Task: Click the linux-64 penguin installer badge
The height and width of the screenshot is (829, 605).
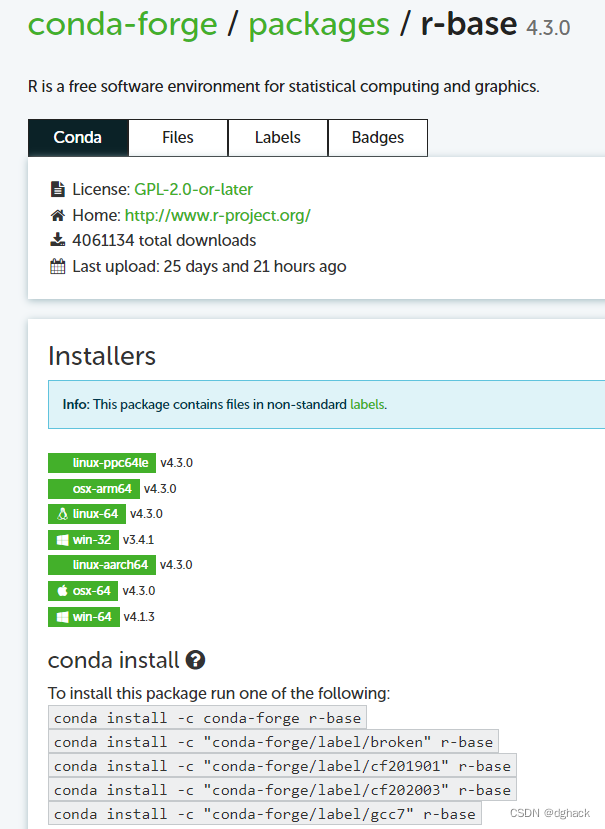Action: 87,513
